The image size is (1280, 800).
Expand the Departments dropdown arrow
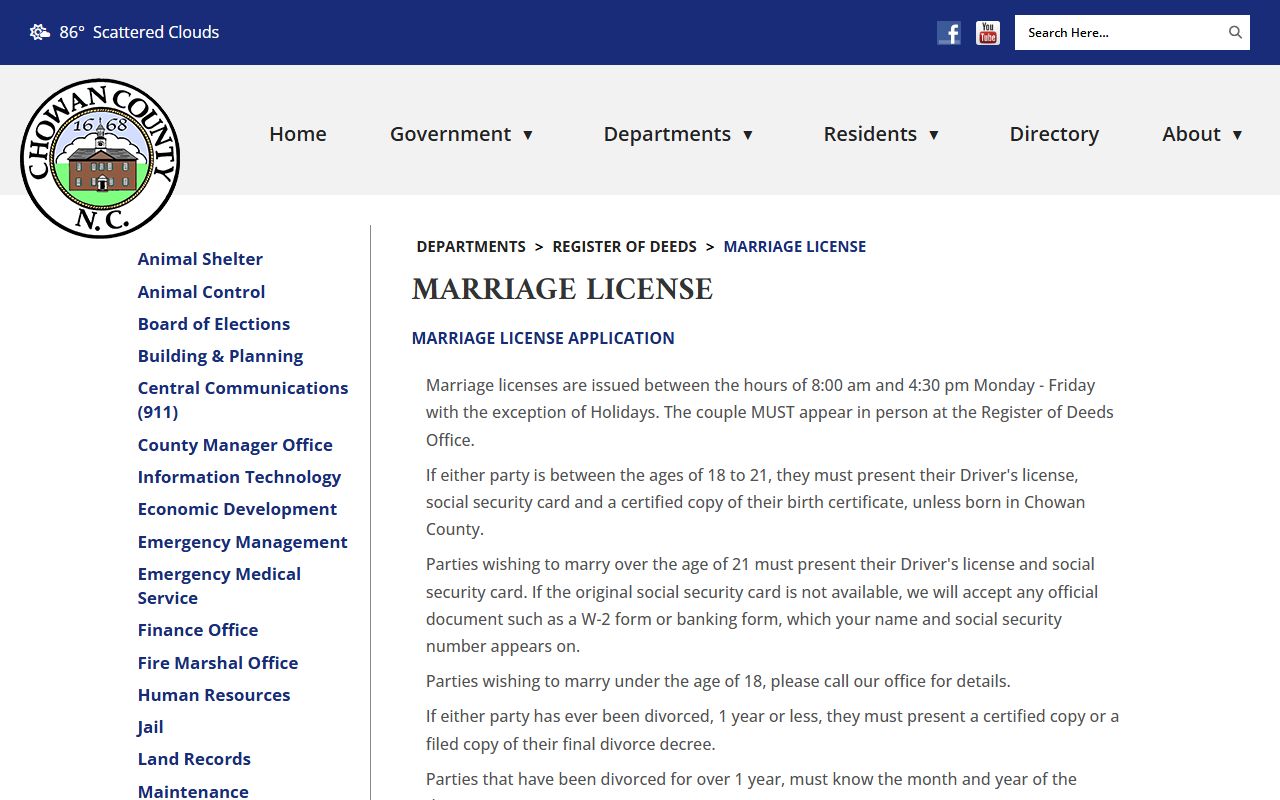coord(747,135)
